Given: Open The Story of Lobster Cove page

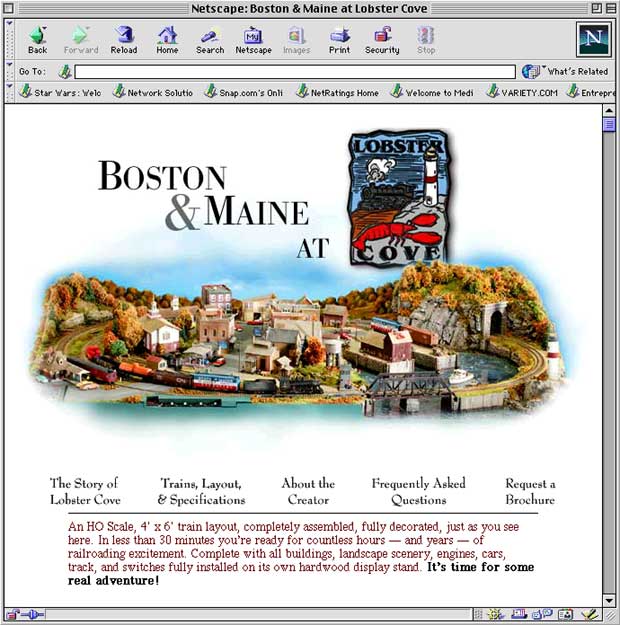Looking at the screenshot, I should (85, 491).
